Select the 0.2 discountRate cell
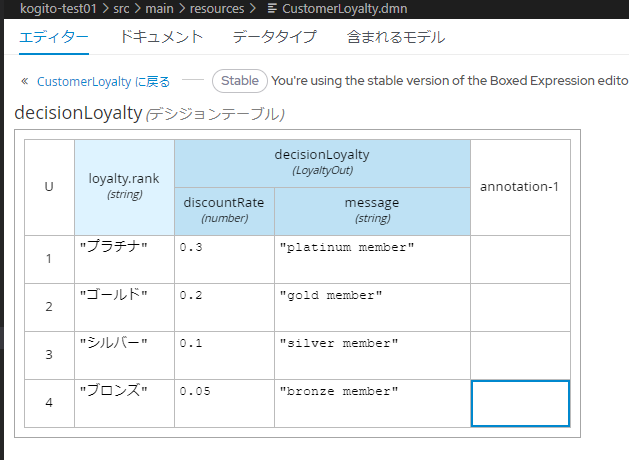 (224, 308)
